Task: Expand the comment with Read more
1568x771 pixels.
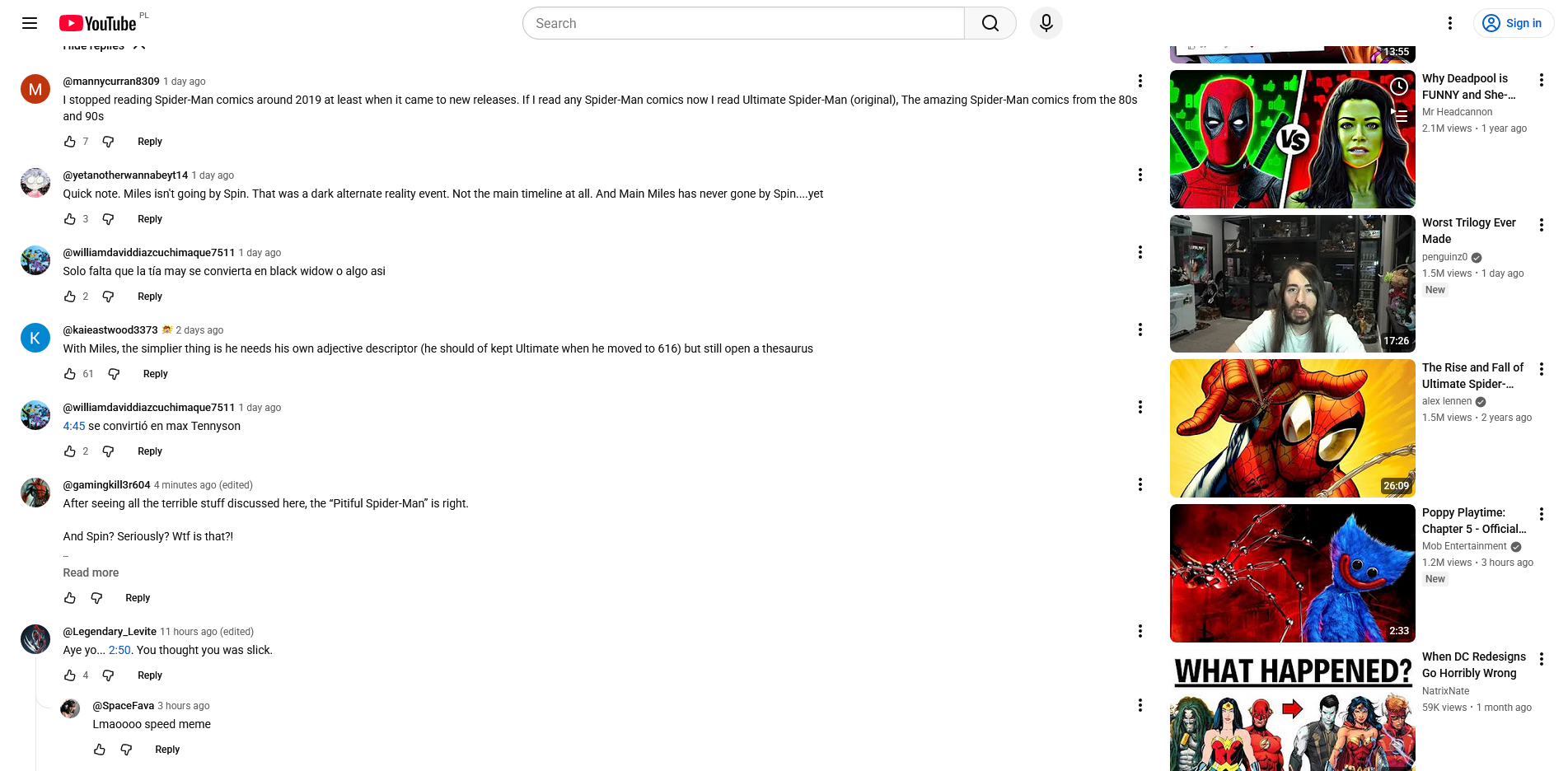Action: (91, 572)
